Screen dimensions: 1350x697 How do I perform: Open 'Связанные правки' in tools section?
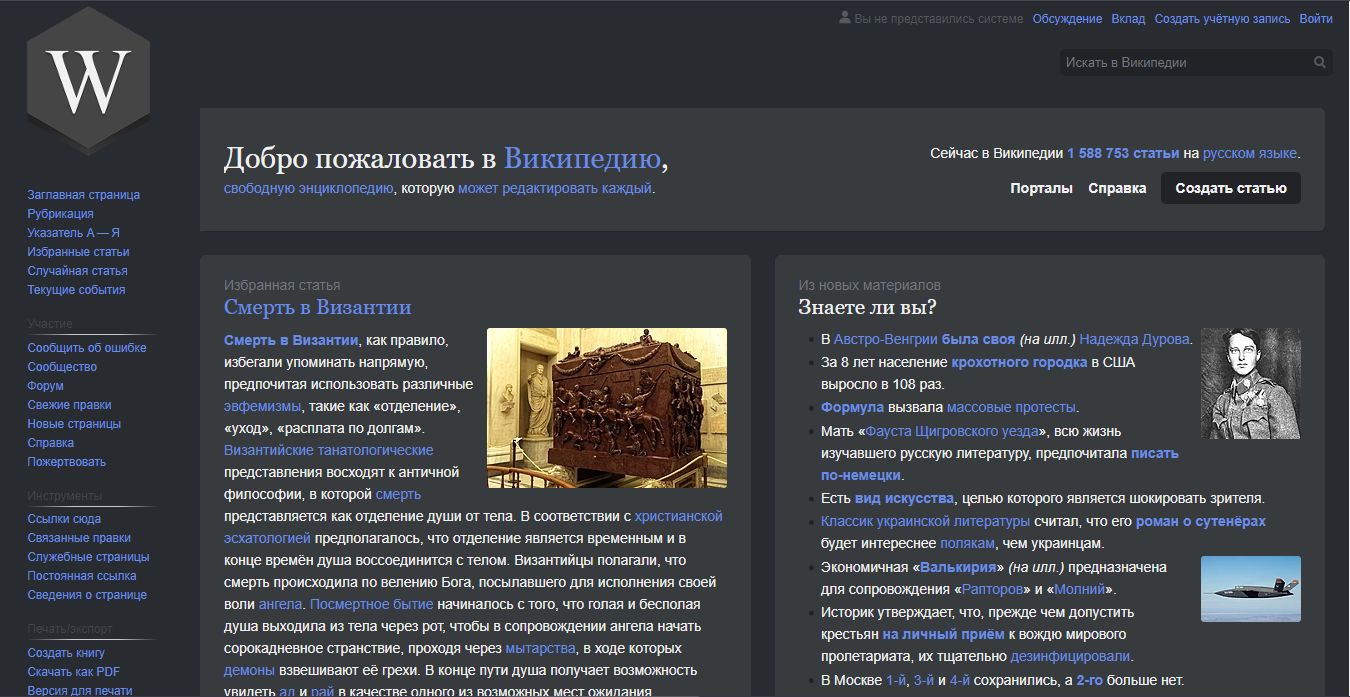click(80, 538)
